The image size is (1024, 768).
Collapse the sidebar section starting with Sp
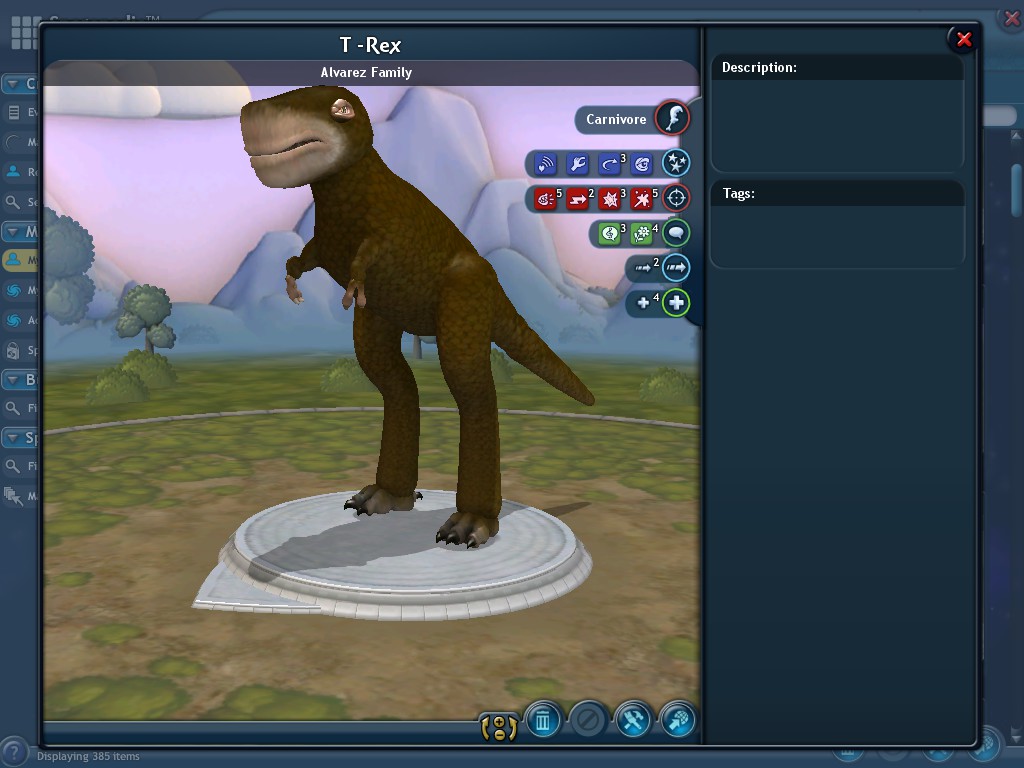point(20,438)
